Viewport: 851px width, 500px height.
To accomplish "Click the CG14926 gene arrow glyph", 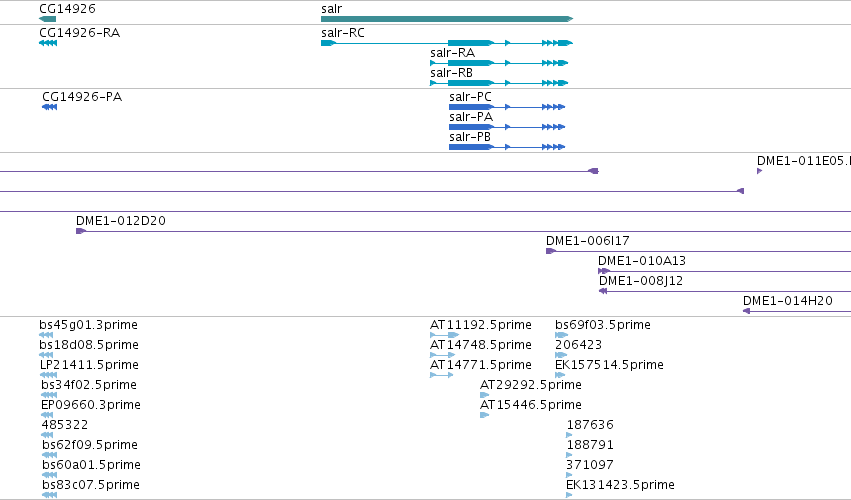I will coord(47,19).
